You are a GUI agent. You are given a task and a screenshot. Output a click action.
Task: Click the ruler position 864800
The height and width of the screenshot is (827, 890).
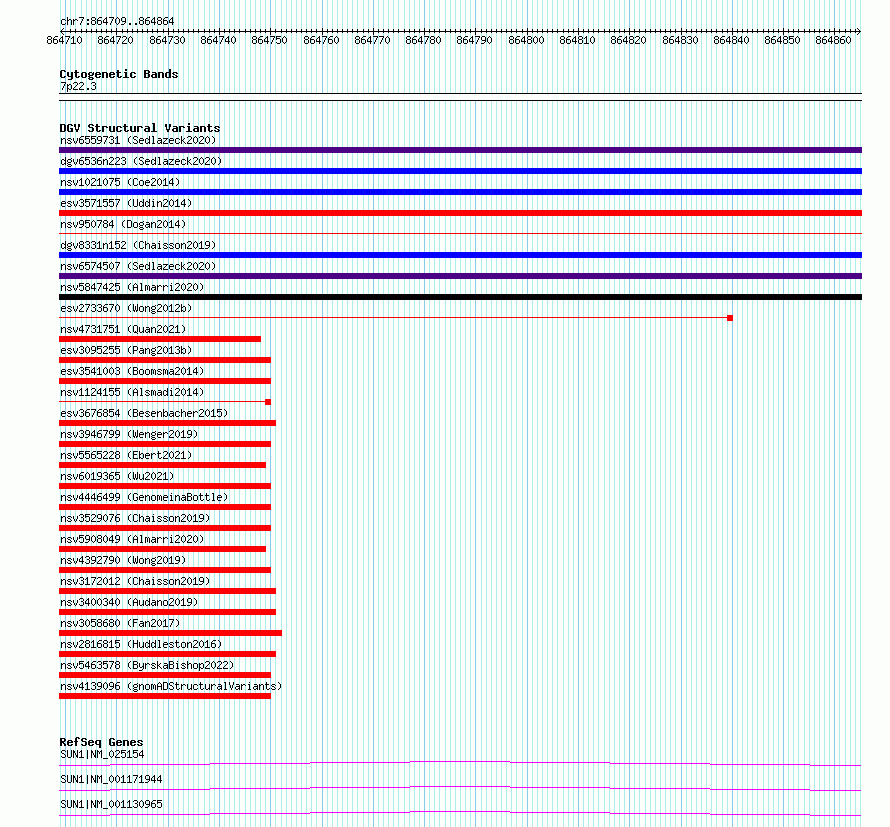coord(526,40)
